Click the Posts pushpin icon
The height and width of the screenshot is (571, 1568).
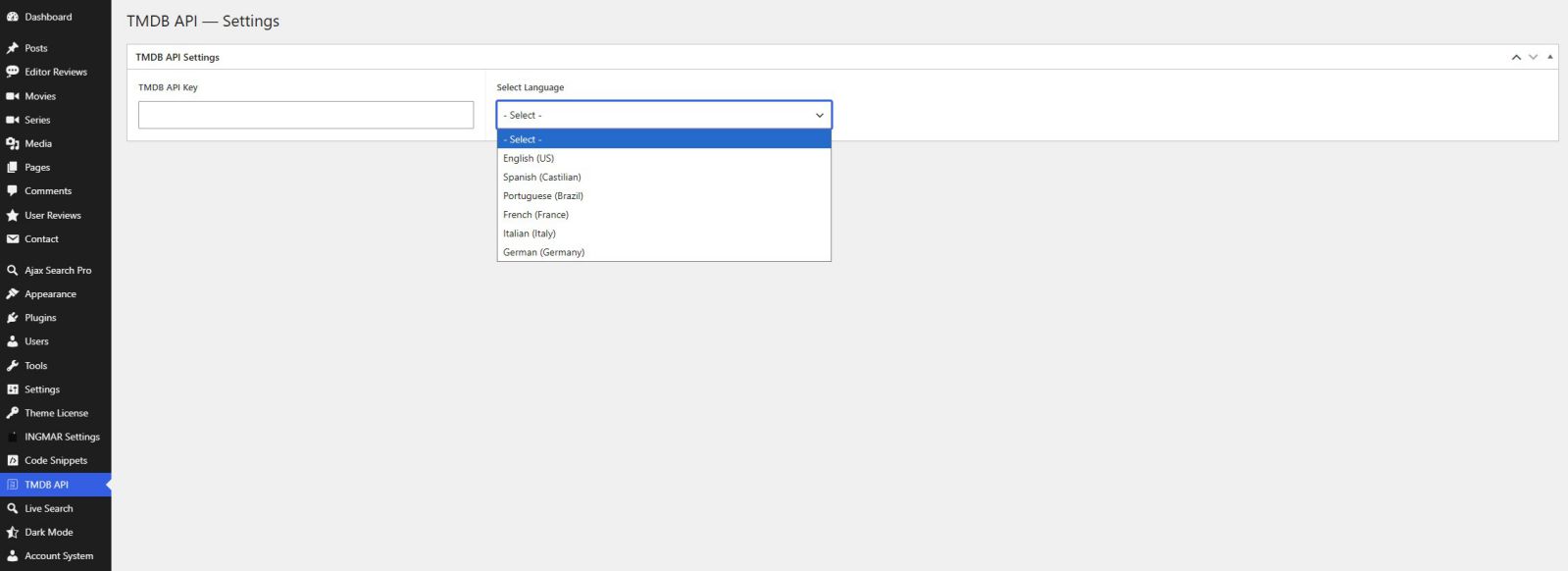pos(13,48)
